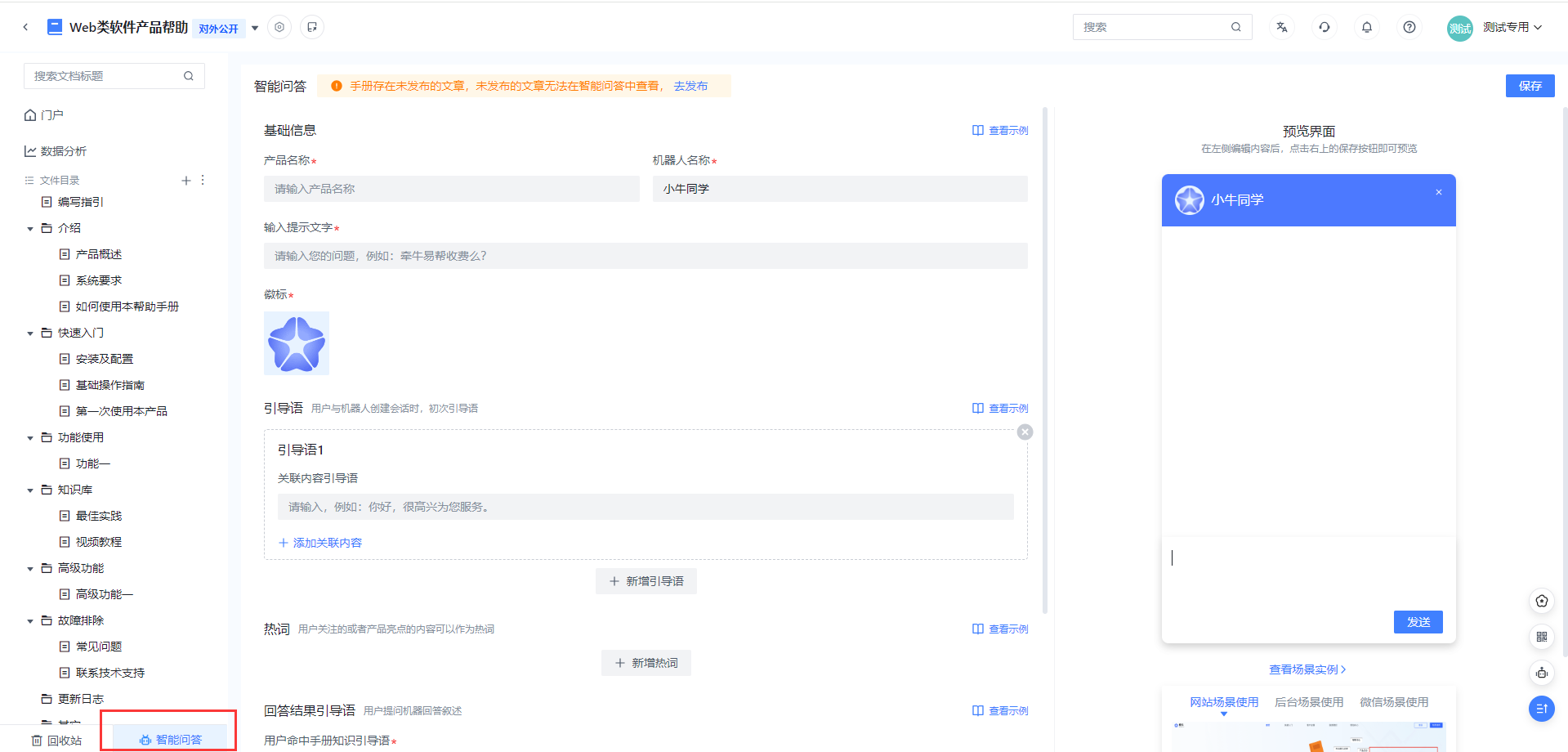
Task: Click the 新增引导语 button
Action: click(646, 581)
